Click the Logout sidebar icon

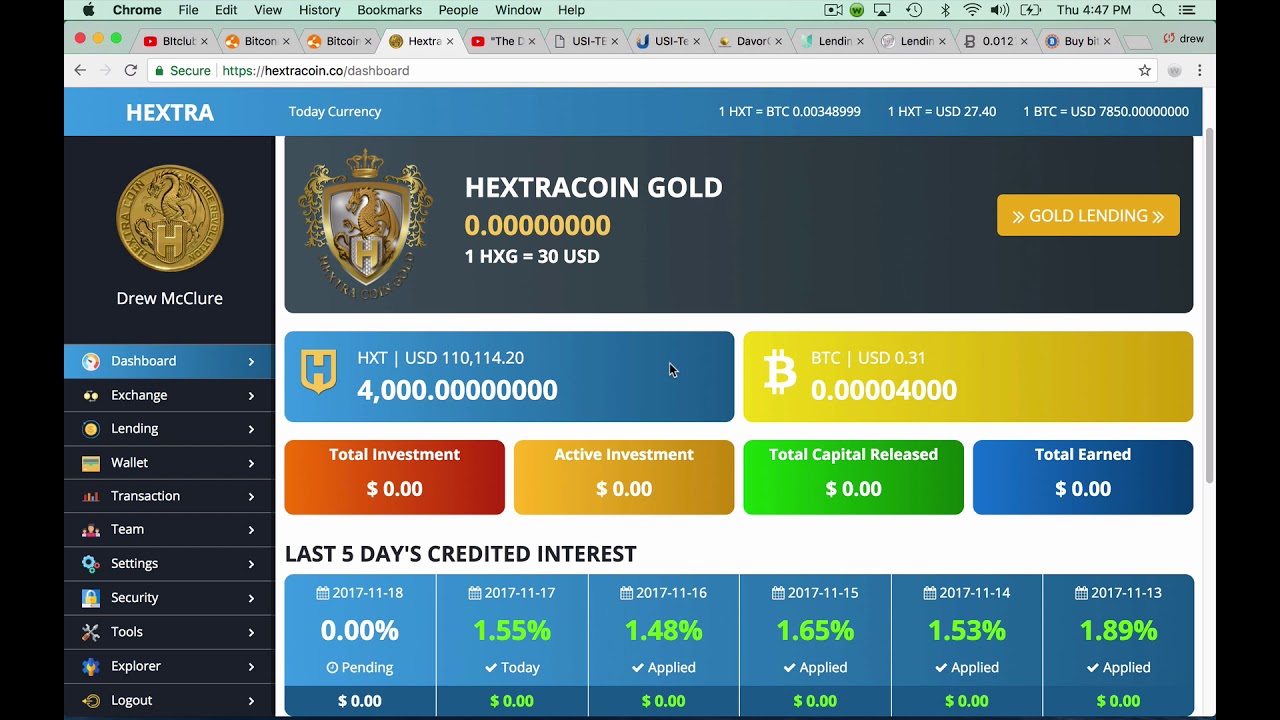coord(91,700)
